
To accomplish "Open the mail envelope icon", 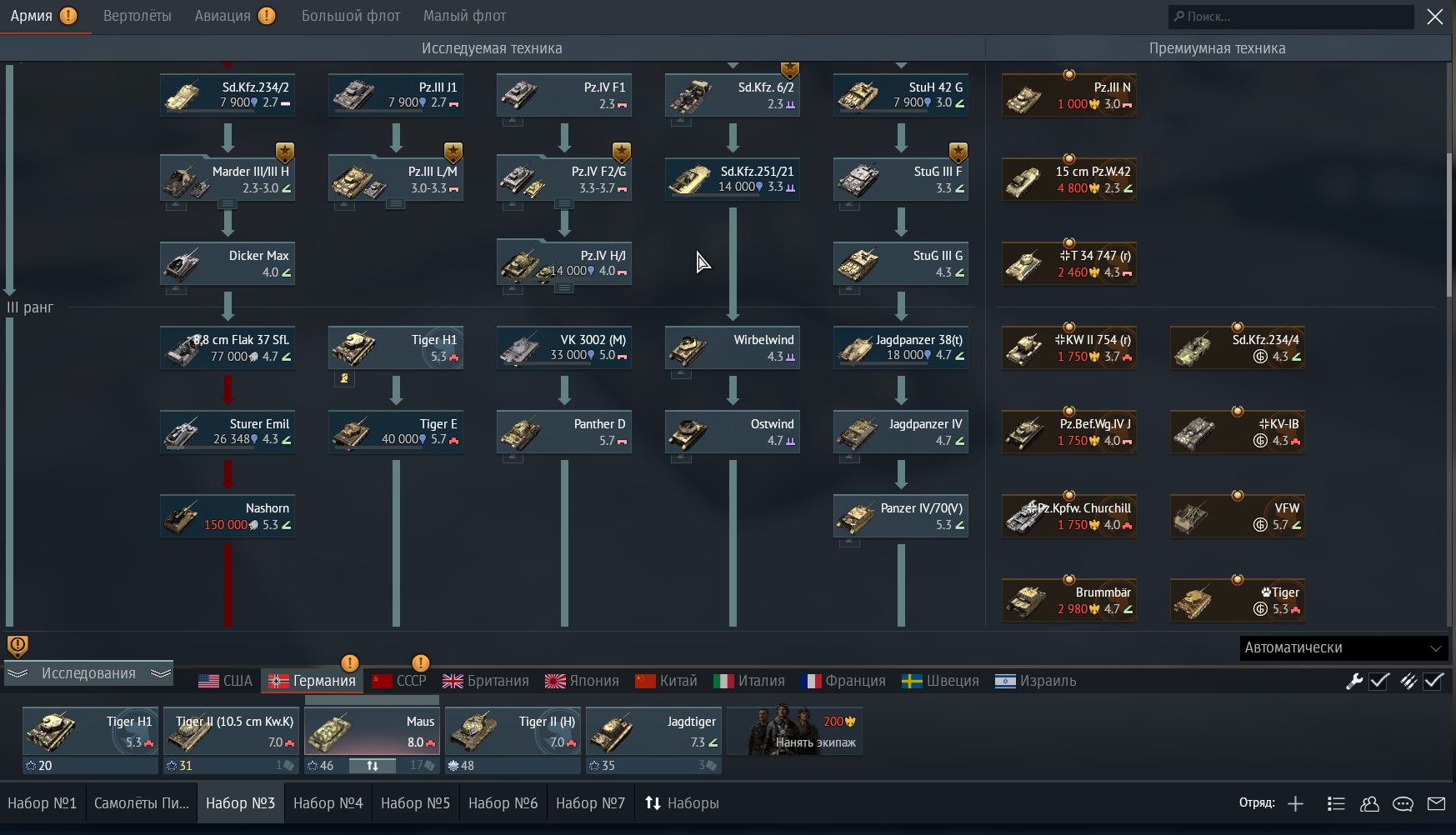I will click(1436, 803).
